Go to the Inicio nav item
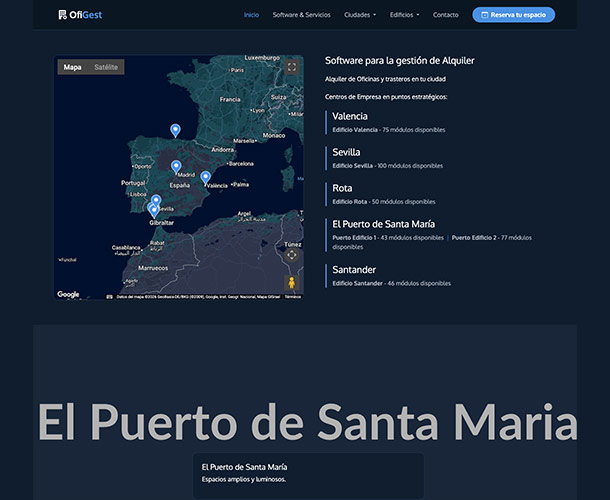The image size is (610, 500). tap(251, 15)
